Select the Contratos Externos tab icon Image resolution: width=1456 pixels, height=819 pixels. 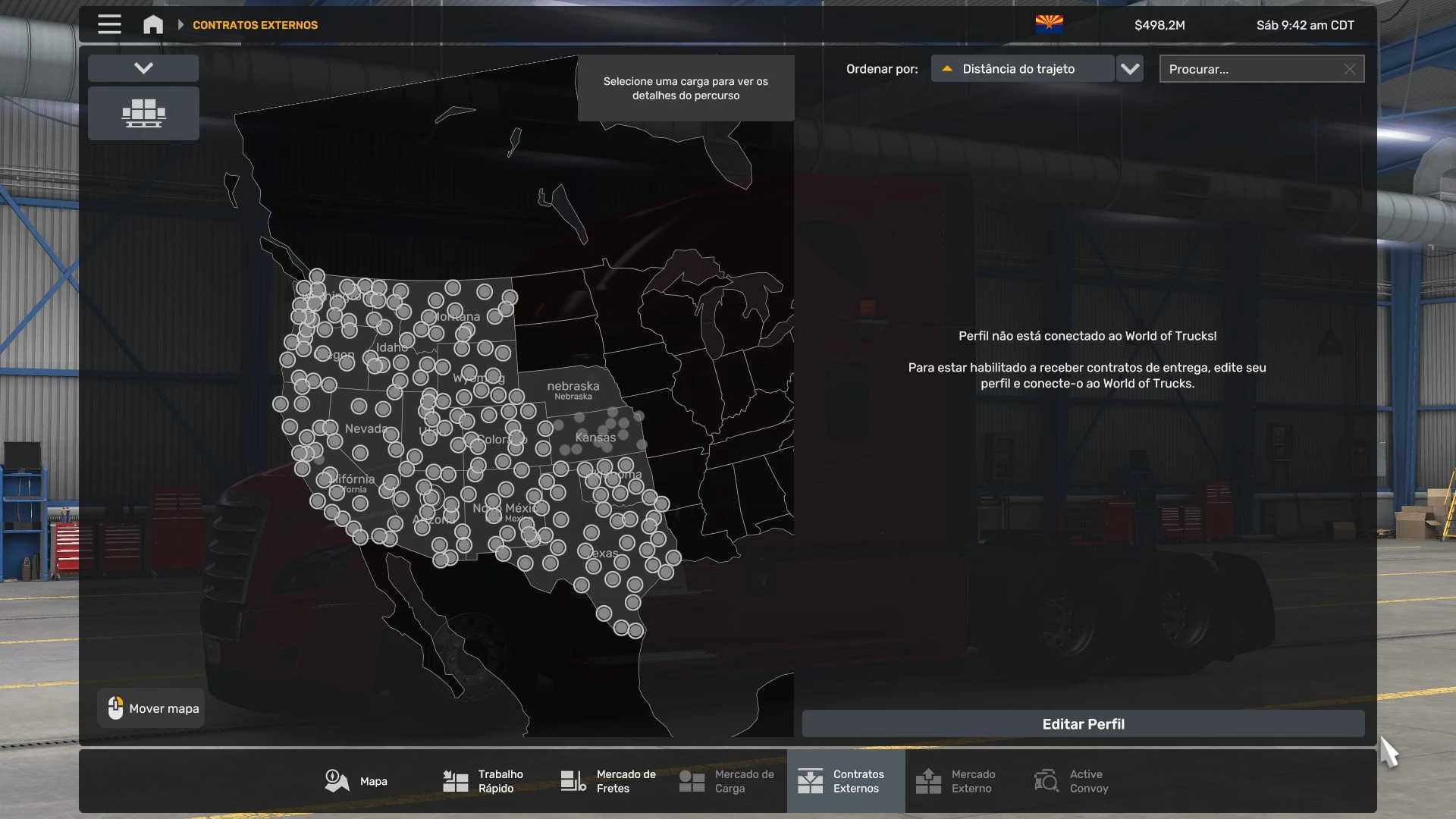point(810,781)
